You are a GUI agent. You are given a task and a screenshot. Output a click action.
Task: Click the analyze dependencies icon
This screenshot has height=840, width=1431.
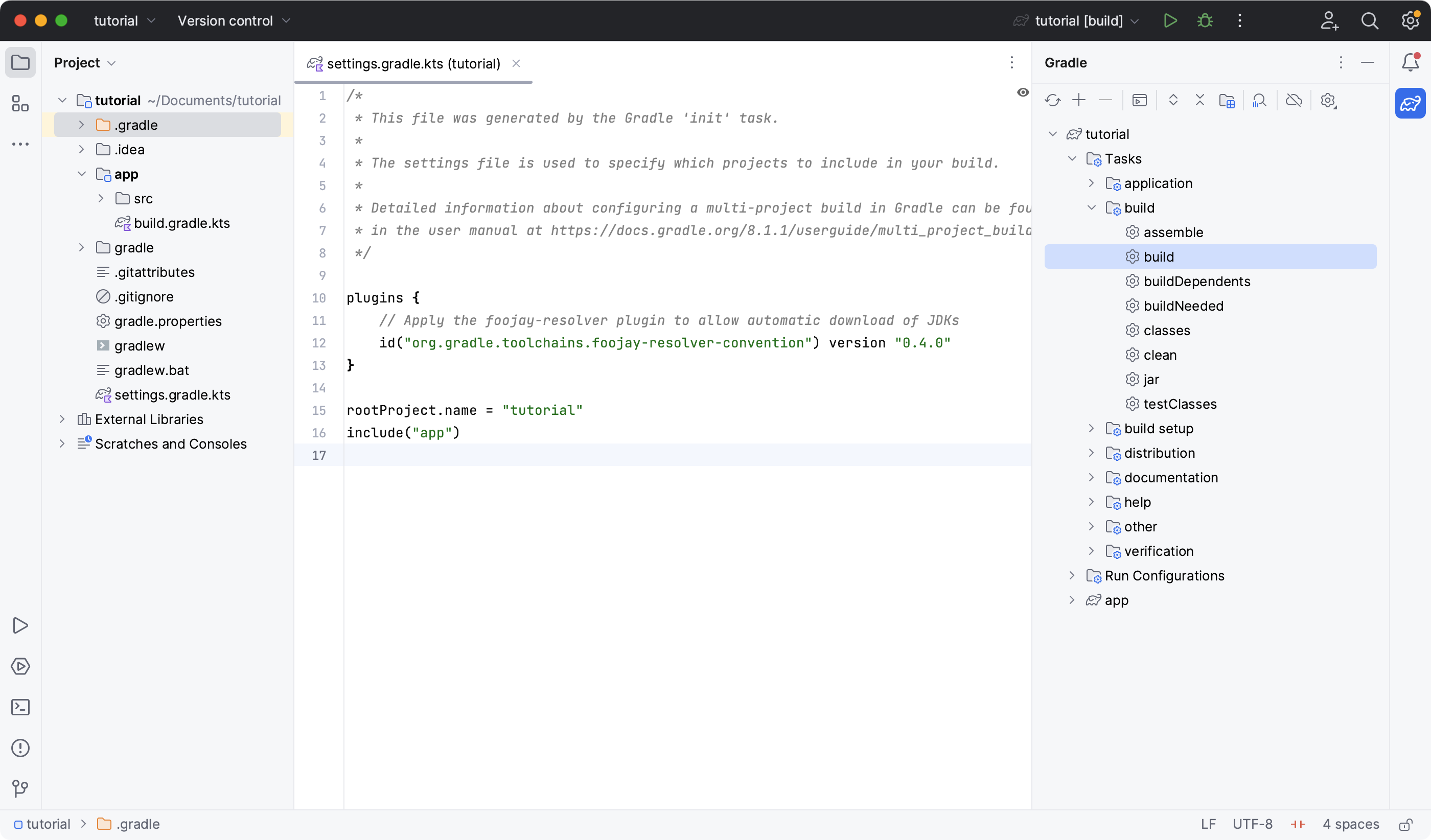1259,101
